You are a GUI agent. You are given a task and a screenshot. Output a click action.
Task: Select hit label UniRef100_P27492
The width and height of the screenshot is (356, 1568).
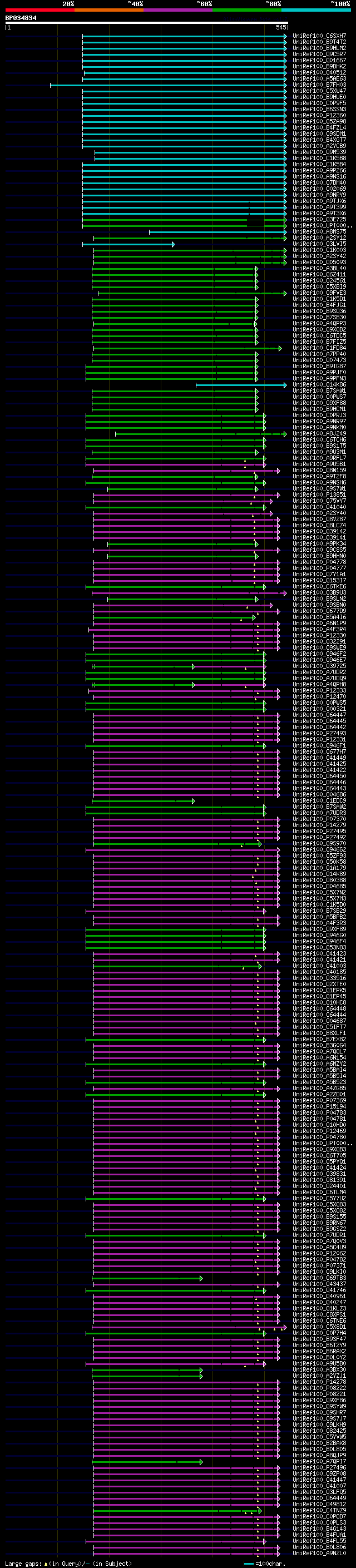pos(319,838)
